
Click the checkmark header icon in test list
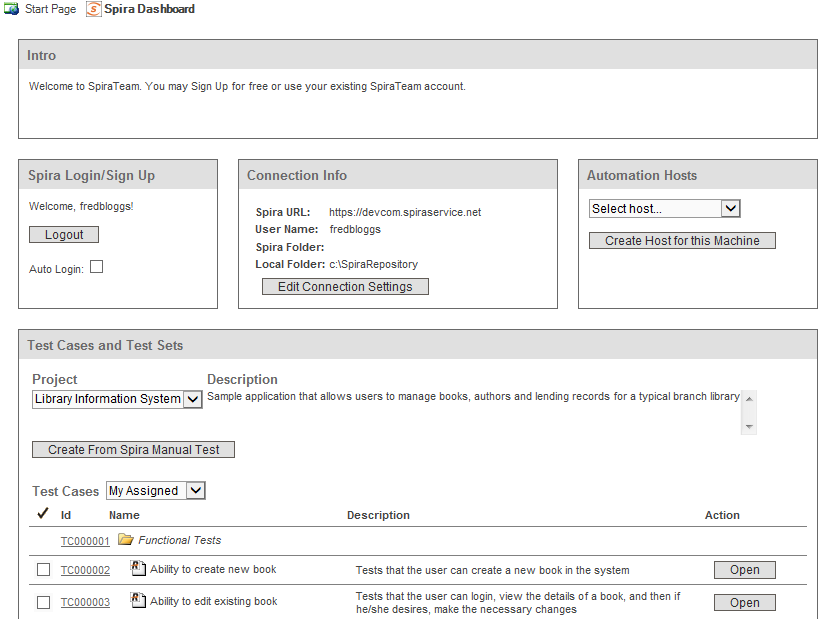tap(43, 514)
